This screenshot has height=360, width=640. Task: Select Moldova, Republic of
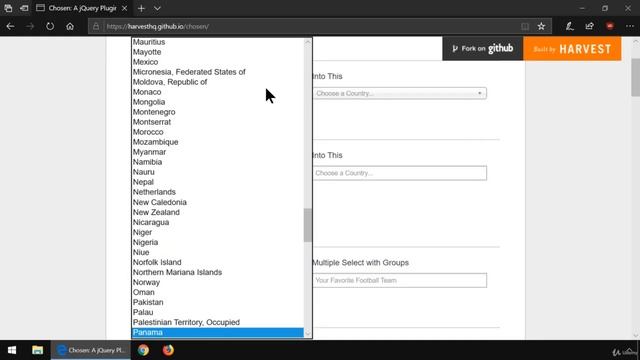(x=218, y=82)
